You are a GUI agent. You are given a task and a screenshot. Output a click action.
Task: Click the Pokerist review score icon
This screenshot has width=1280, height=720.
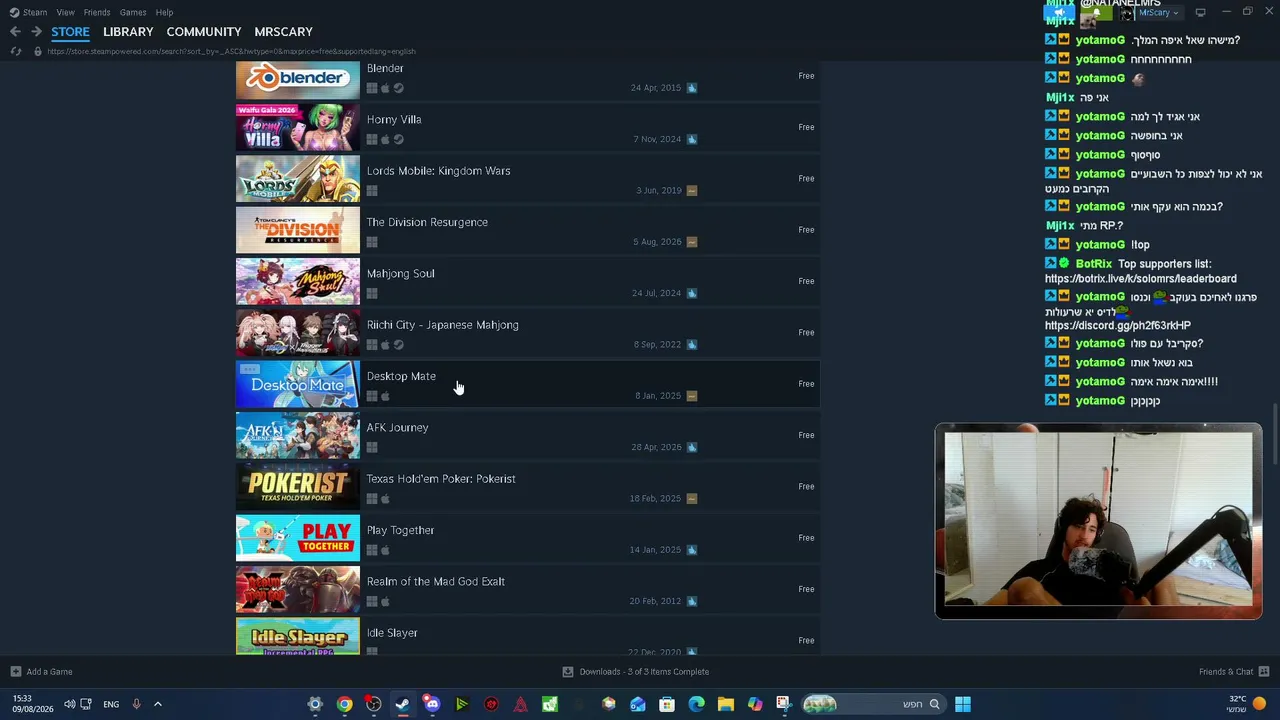click(692, 498)
